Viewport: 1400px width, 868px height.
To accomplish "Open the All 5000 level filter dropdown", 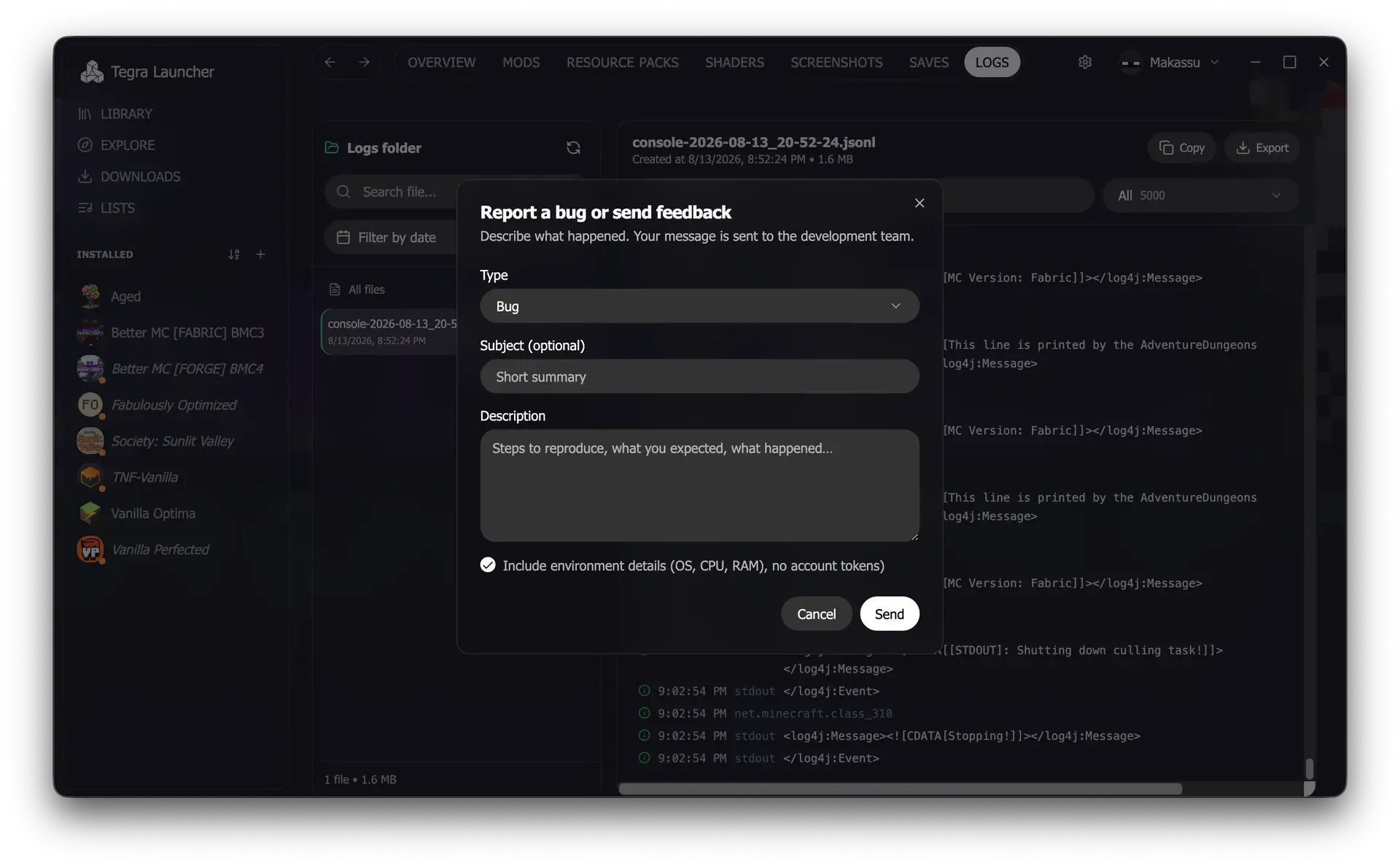I will (x=1200, y=195).
